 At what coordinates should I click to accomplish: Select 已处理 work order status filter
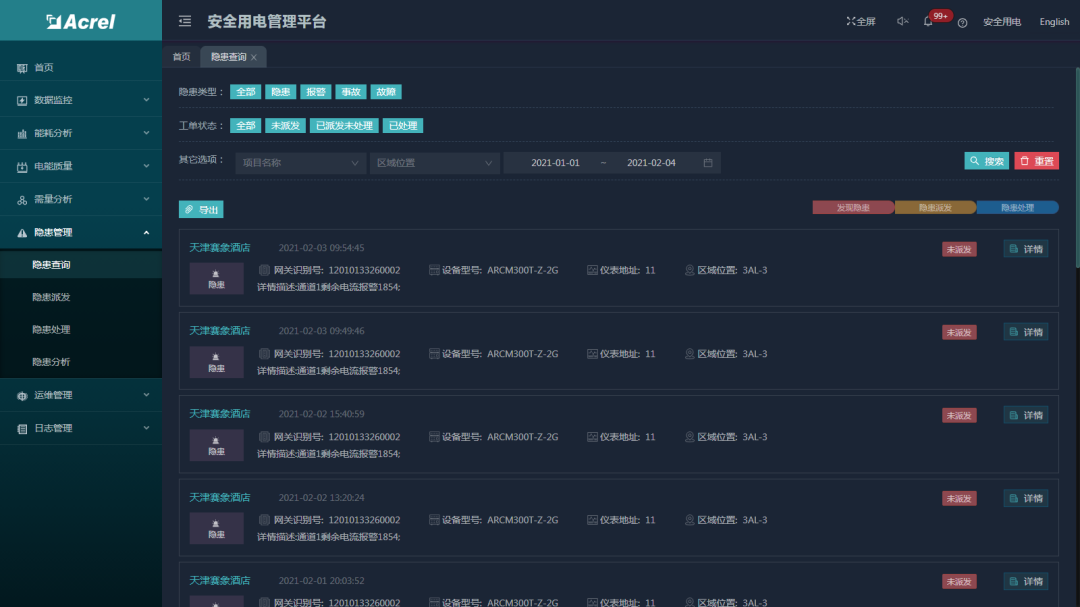pyautogui.click(x=401, y=126)
